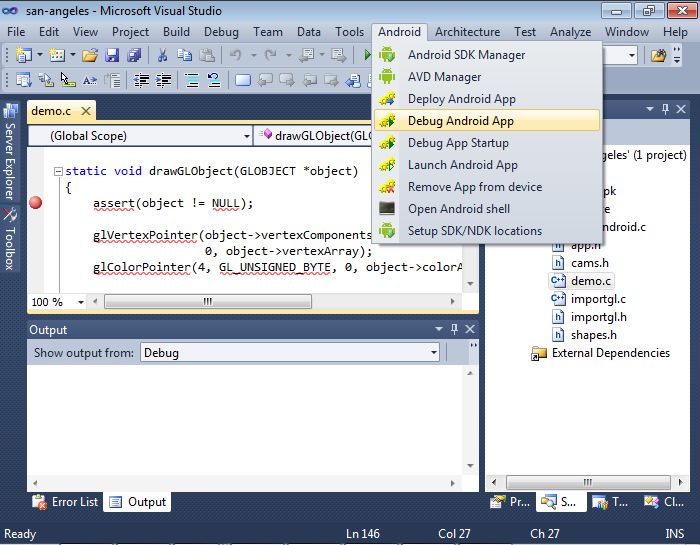Click the Save All icon
Image resolution: width=700 pixels, height=545 pixels.
134,55
